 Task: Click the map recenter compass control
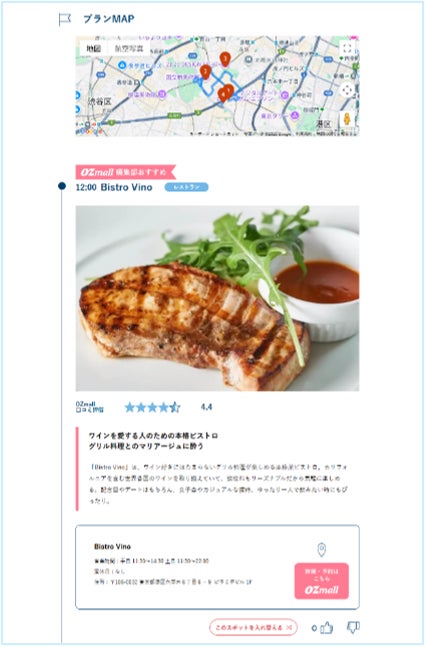click(x=347, y=90)
